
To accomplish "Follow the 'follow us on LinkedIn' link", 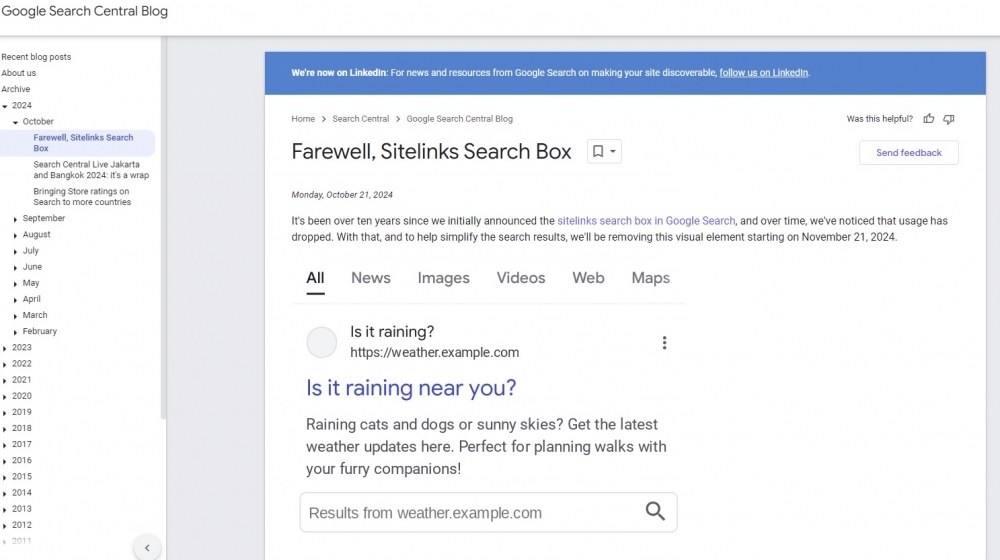I will pos(764,73).
